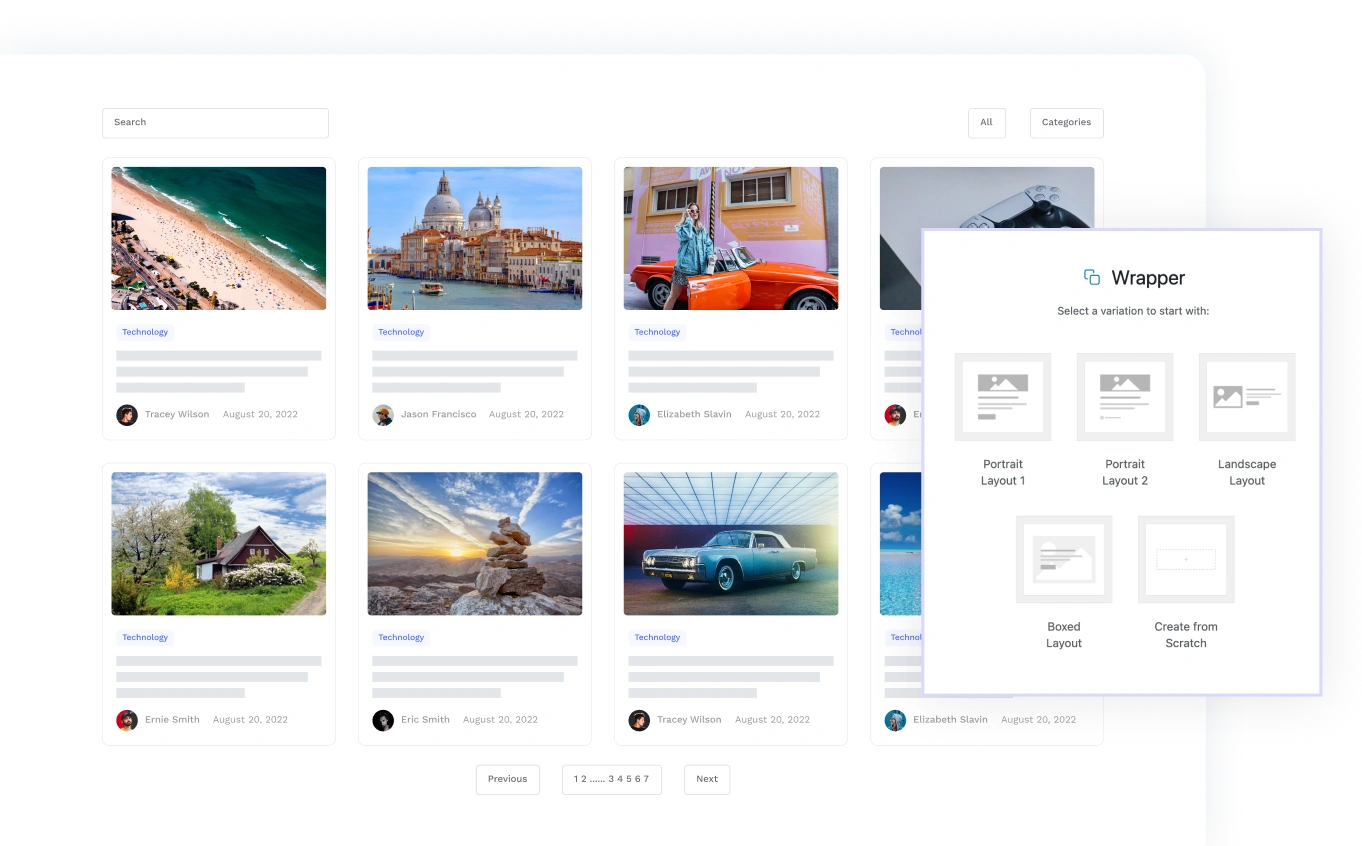The width and height of the screenshot is (1362, 846).
Task: Click Jason Francisco's profile picture
Action: click(383, 414)
